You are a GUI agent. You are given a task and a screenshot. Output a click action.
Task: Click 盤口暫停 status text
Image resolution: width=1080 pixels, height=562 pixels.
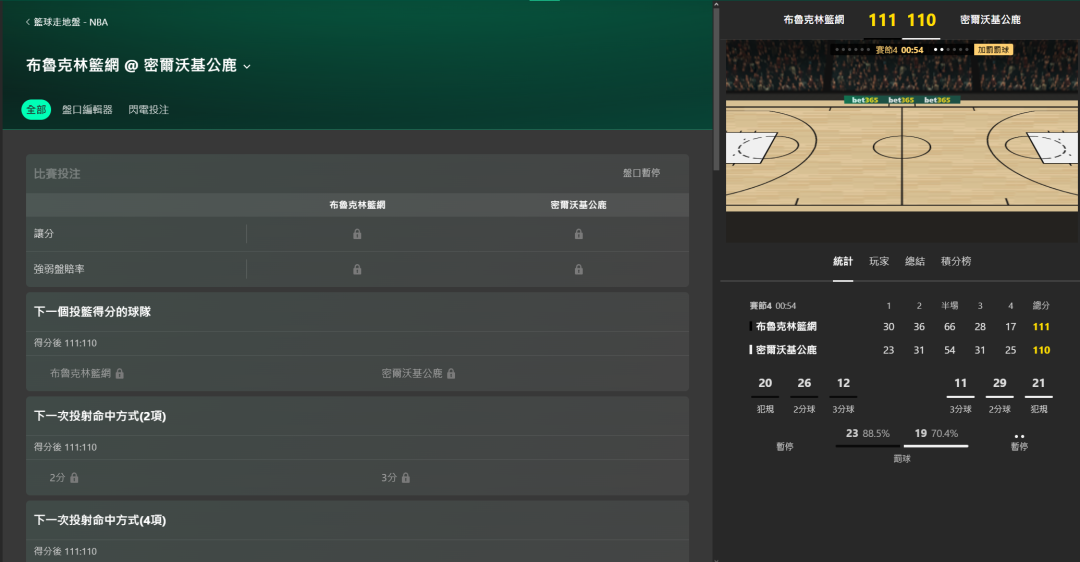point(641,174)
